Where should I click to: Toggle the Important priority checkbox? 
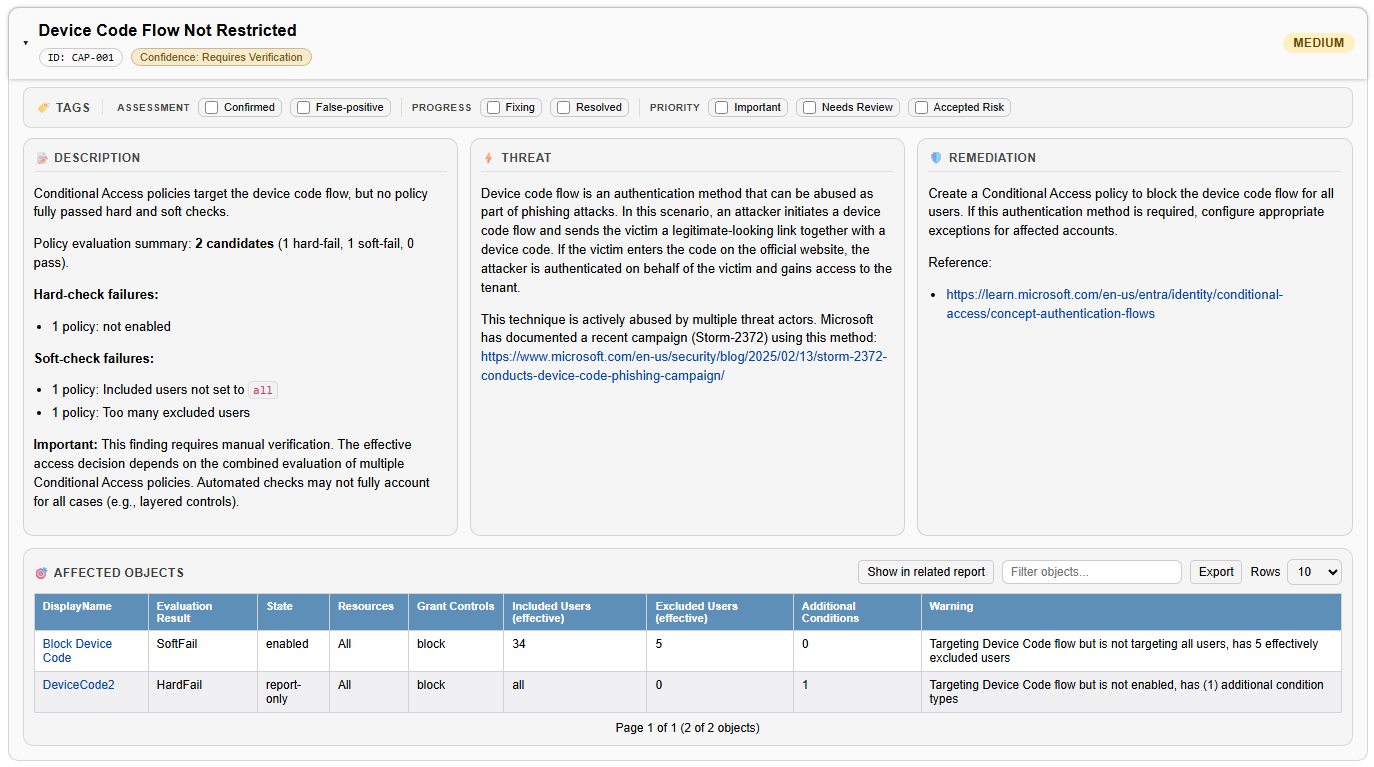tap(721, 108)
